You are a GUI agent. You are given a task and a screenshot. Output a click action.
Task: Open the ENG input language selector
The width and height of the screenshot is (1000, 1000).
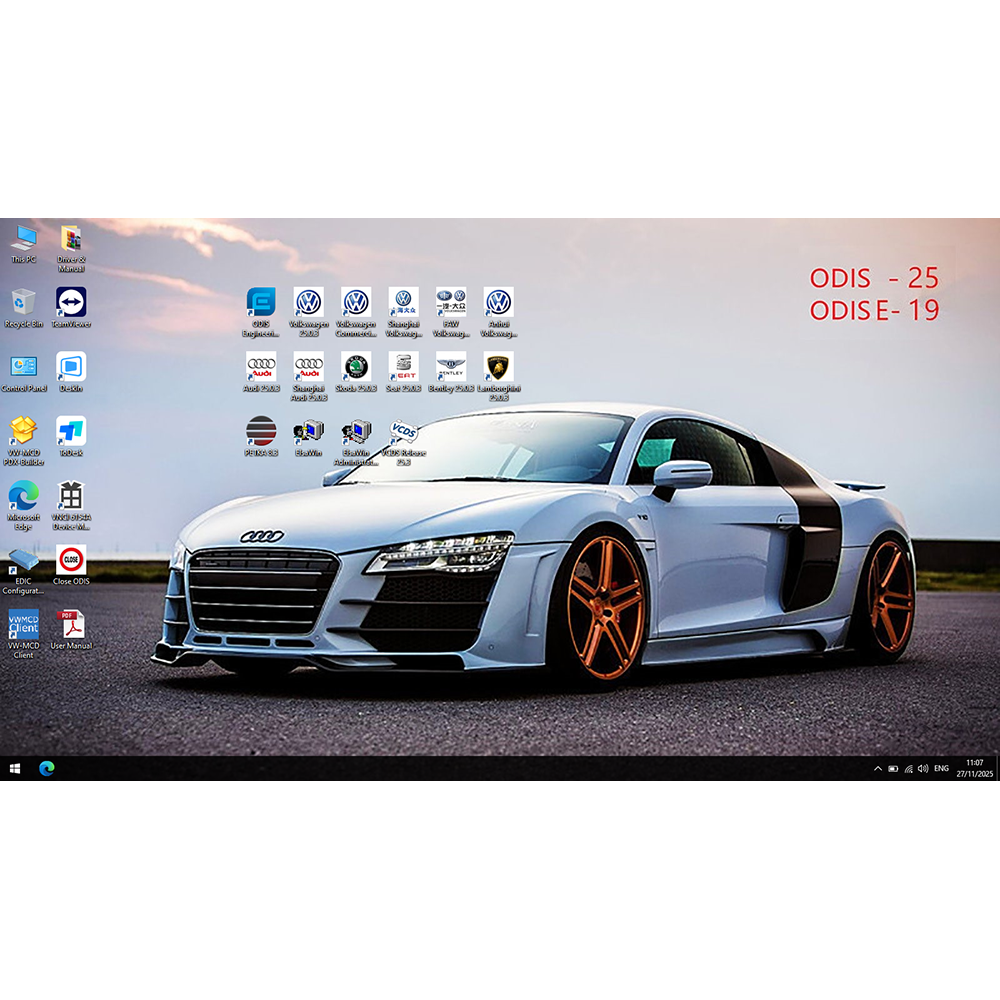pyautogui.click(x=941, y=769)
